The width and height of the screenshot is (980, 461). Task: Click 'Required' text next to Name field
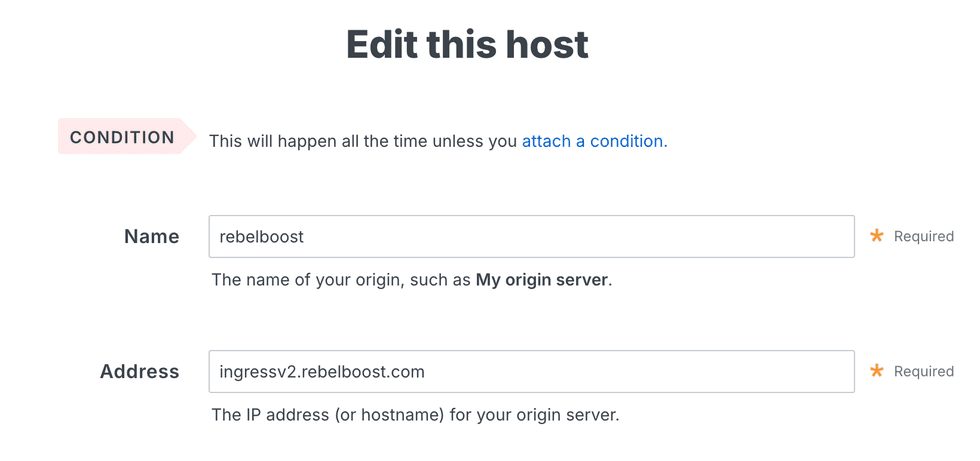coord(923,237)
